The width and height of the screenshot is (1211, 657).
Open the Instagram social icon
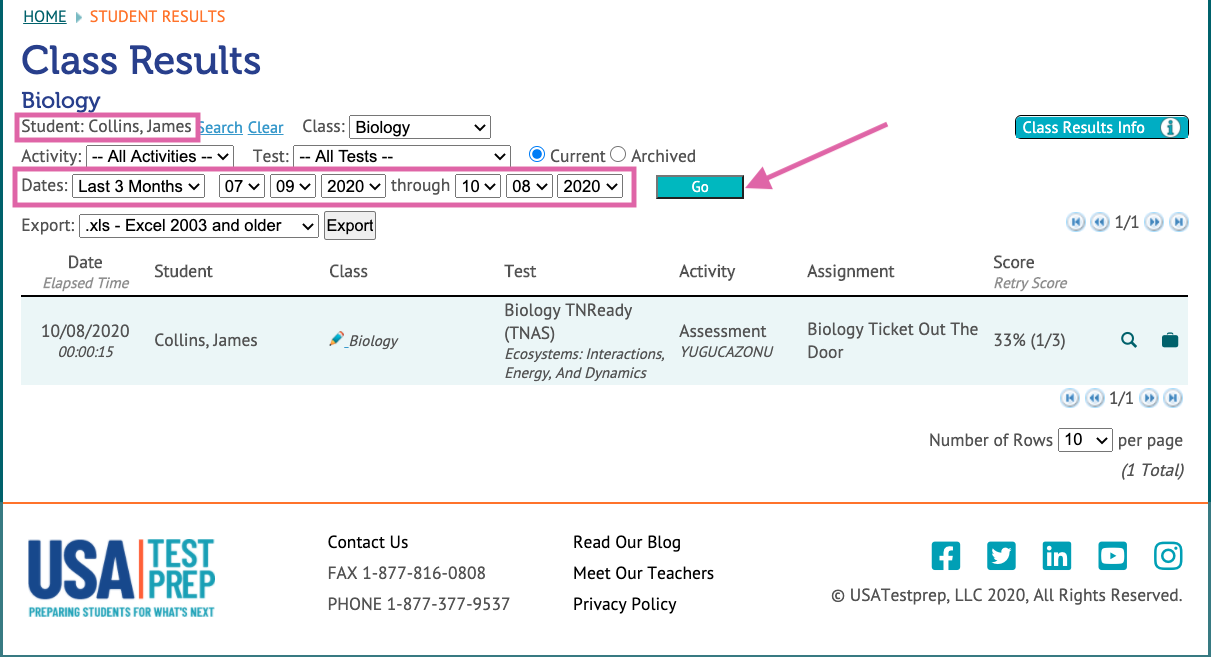point(1168,556)
